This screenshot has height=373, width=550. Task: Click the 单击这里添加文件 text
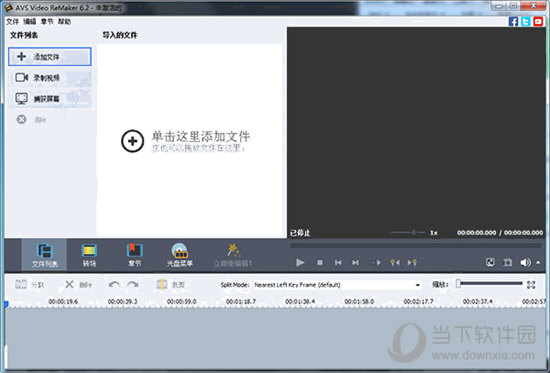click(201, 136)
